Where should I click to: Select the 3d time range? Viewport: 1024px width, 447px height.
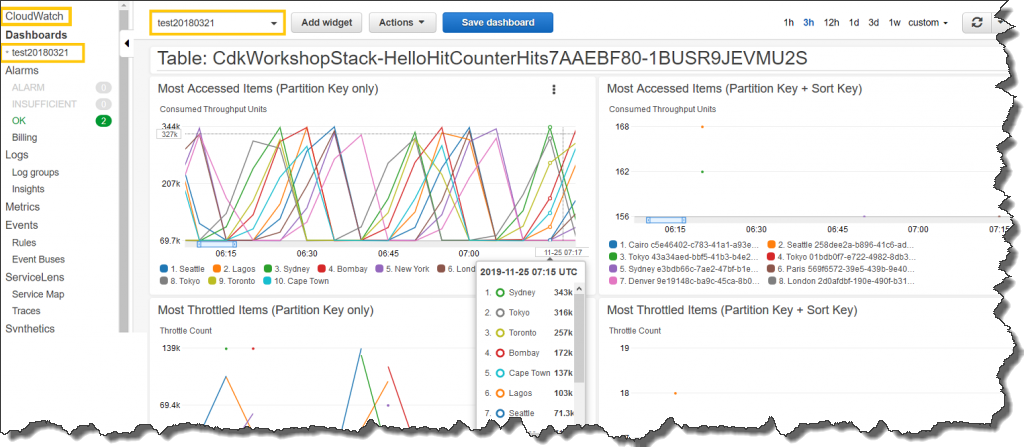click(x=874, y=22)
